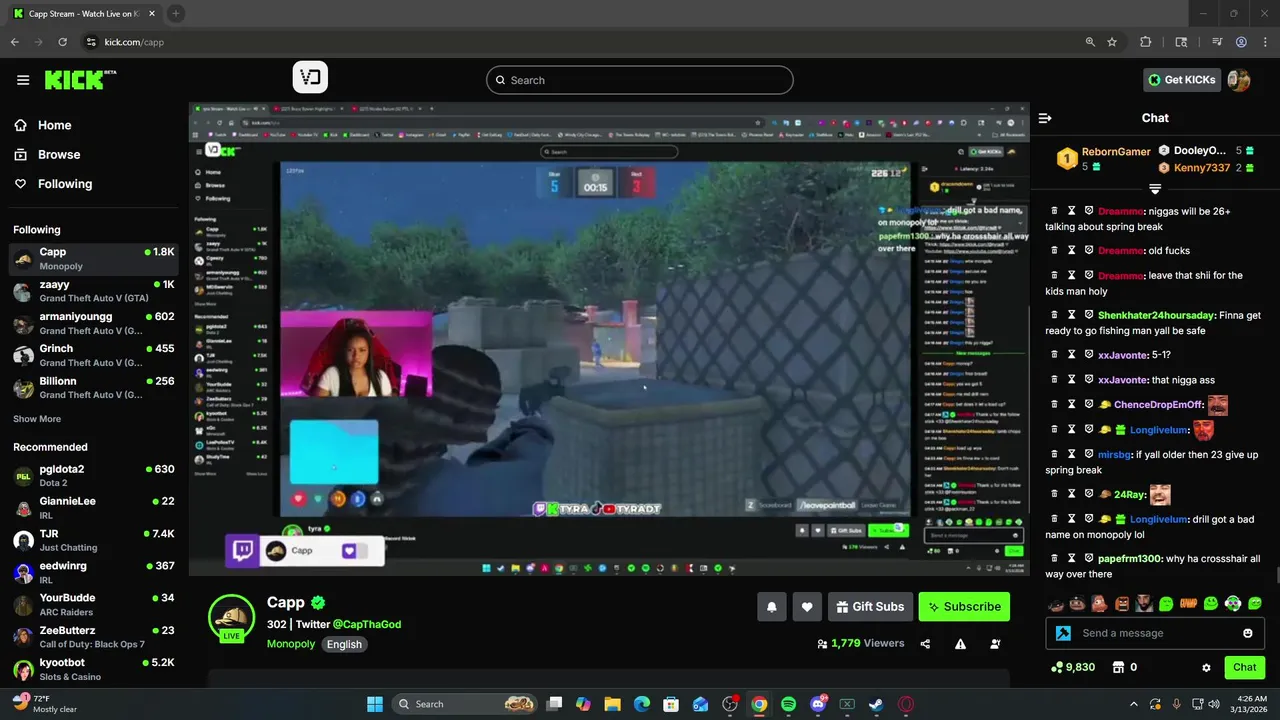Click Capp's live profile avatar
1280x720 pixels.
pyautogui.click(x=231, y=618)
